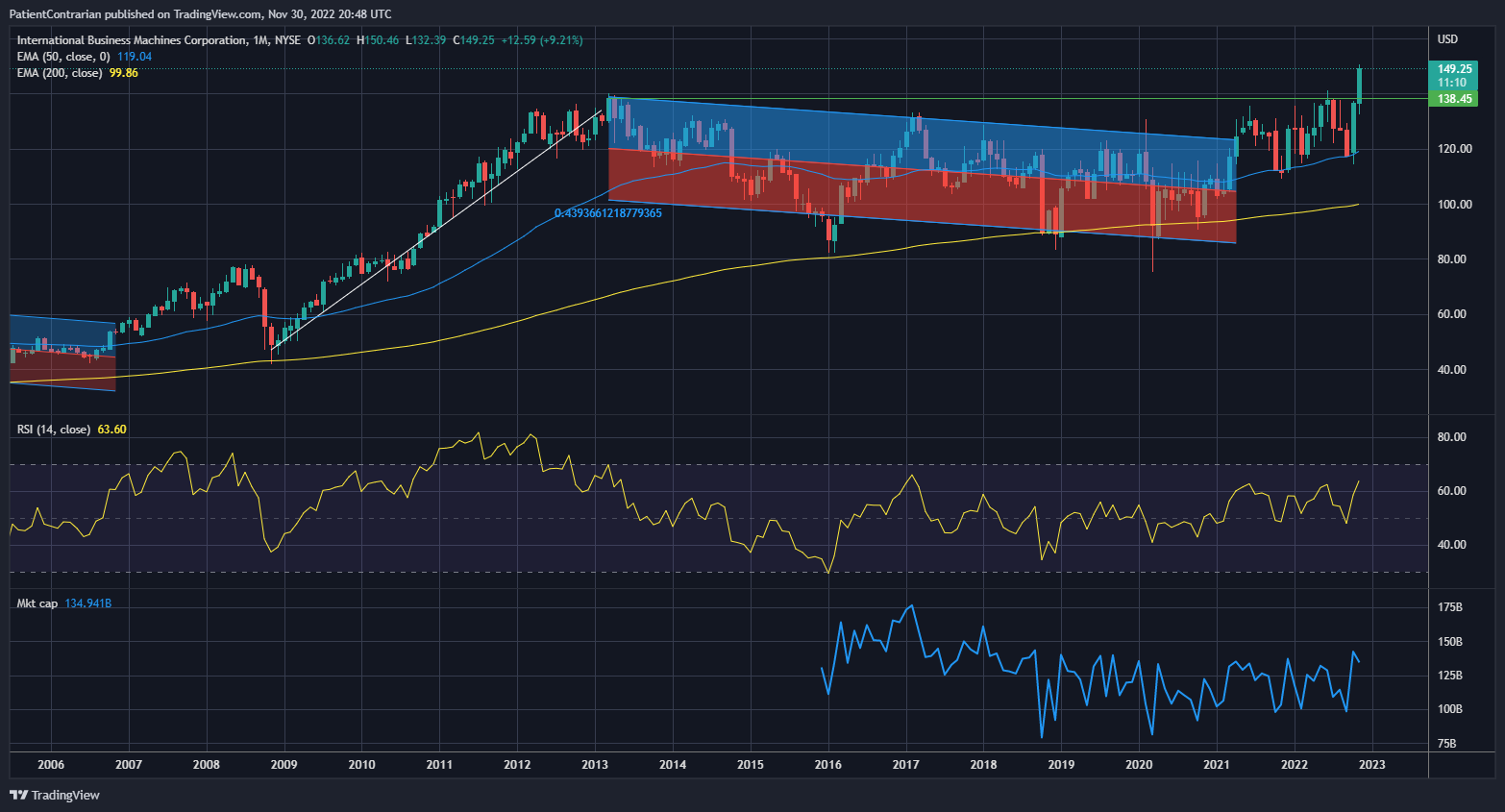The image size is (1505, 812).
Task: Click the 2020 year label on time axis
Action: tap(1139, 765)
